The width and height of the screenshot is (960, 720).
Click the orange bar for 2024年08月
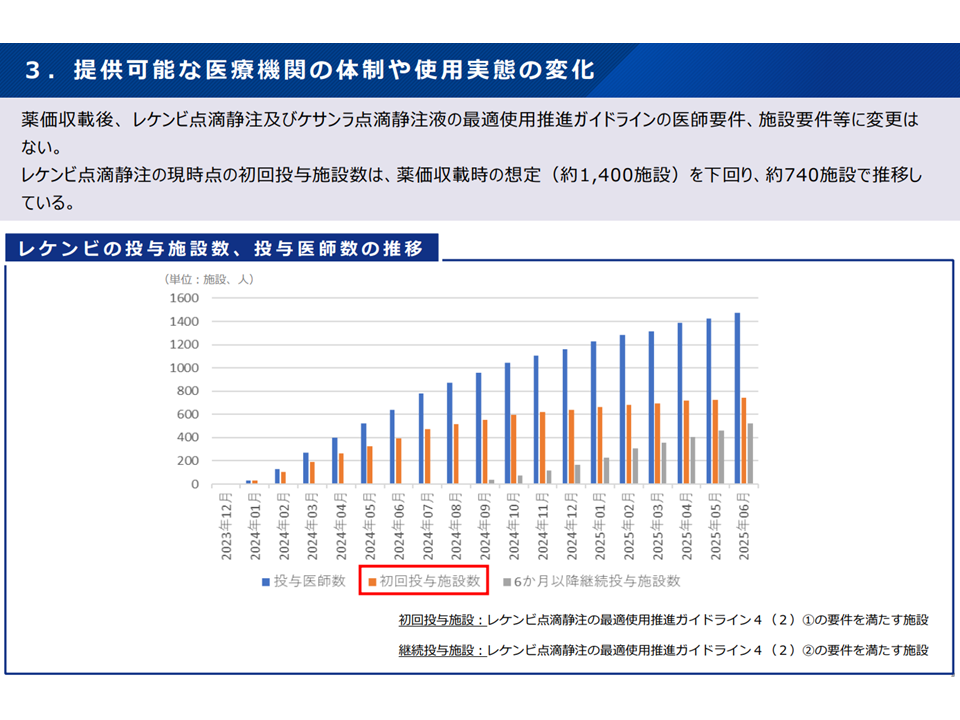coord(456,454)
